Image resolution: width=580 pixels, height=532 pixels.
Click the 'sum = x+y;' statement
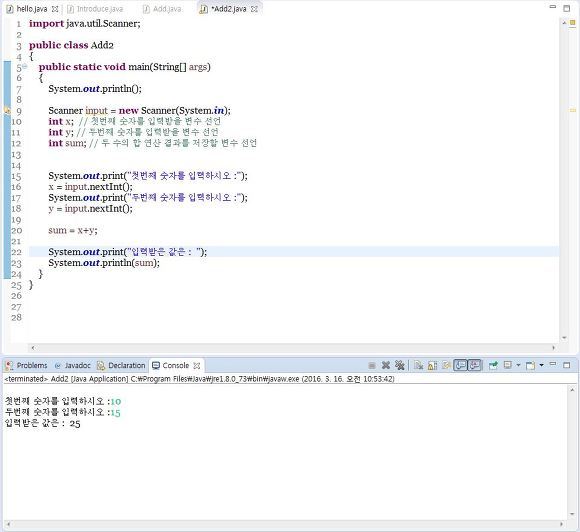(73, 230)
